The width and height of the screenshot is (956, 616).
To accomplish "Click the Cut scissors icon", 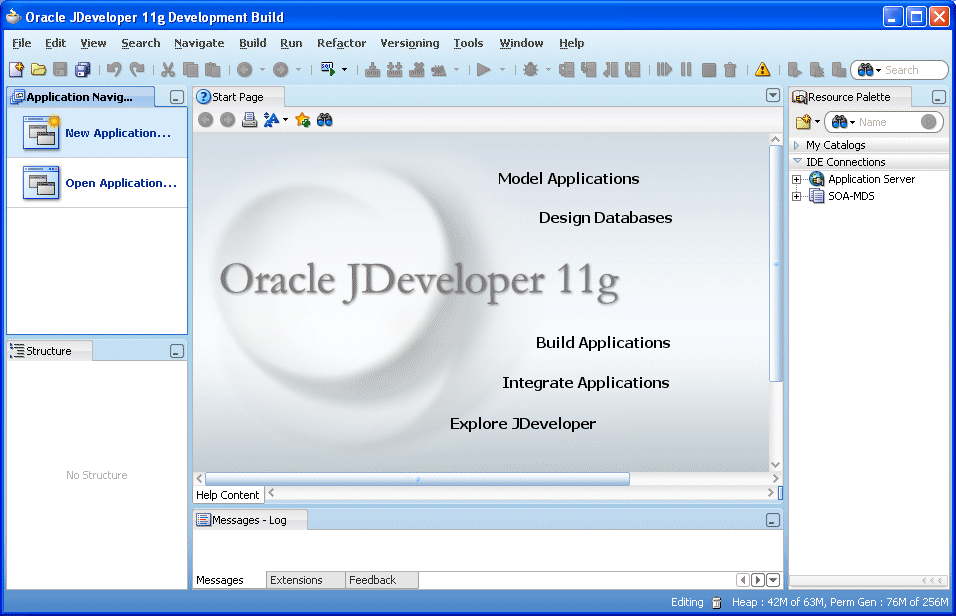I will (168, 70).
